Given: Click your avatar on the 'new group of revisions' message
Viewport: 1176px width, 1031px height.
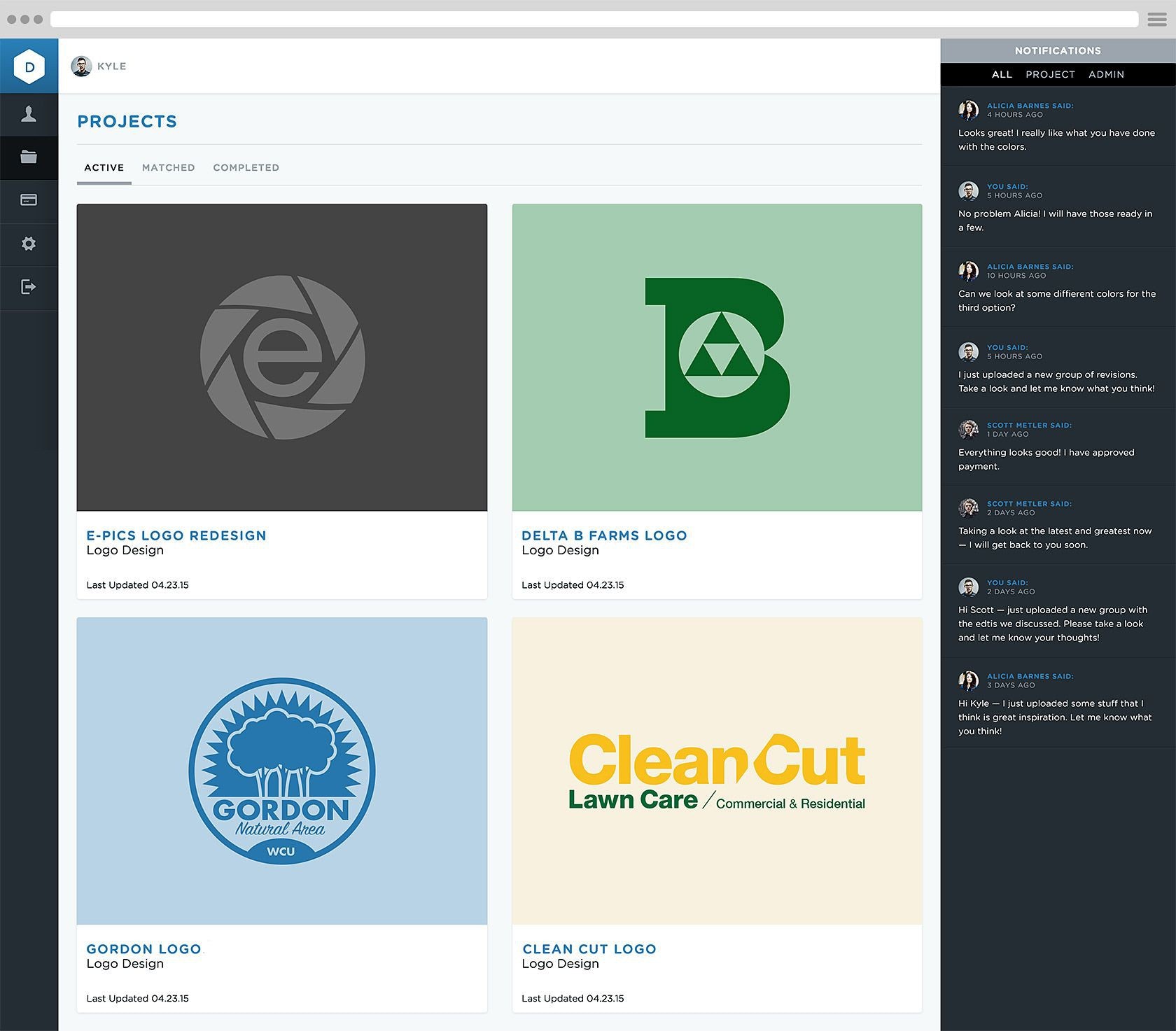Looking at the screenshot, I should [969, 351].
